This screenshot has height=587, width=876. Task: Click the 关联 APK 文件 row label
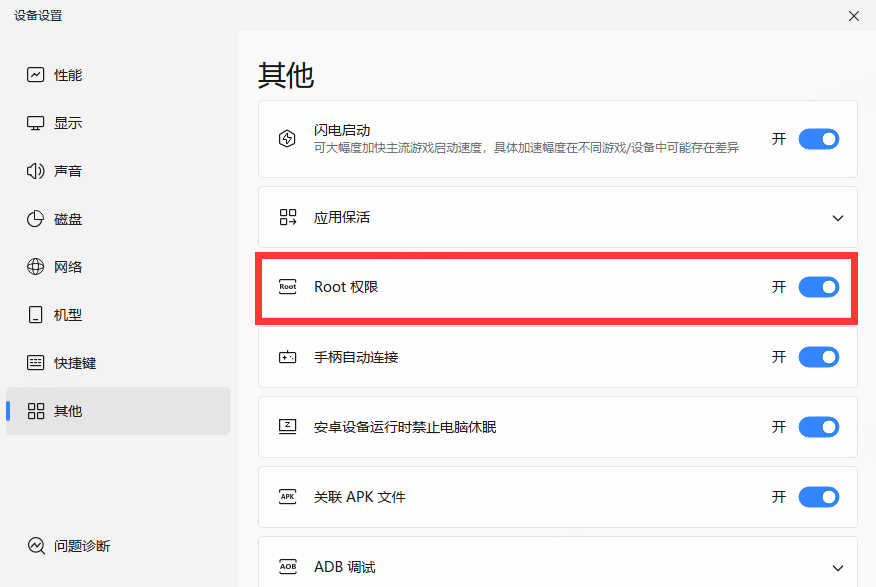tap(359, 497)
